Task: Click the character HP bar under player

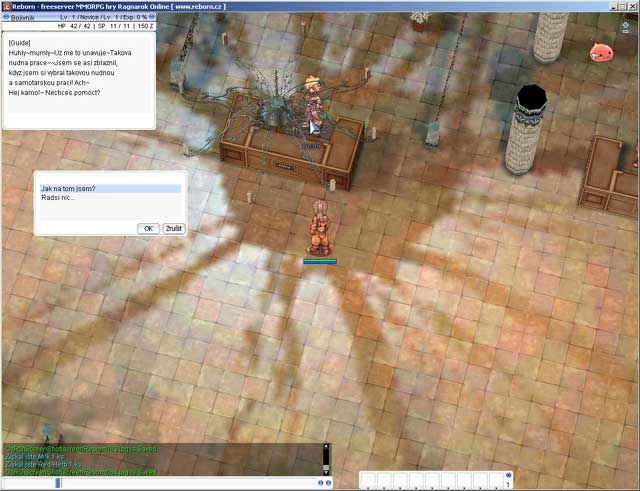Action: point(320,261)
